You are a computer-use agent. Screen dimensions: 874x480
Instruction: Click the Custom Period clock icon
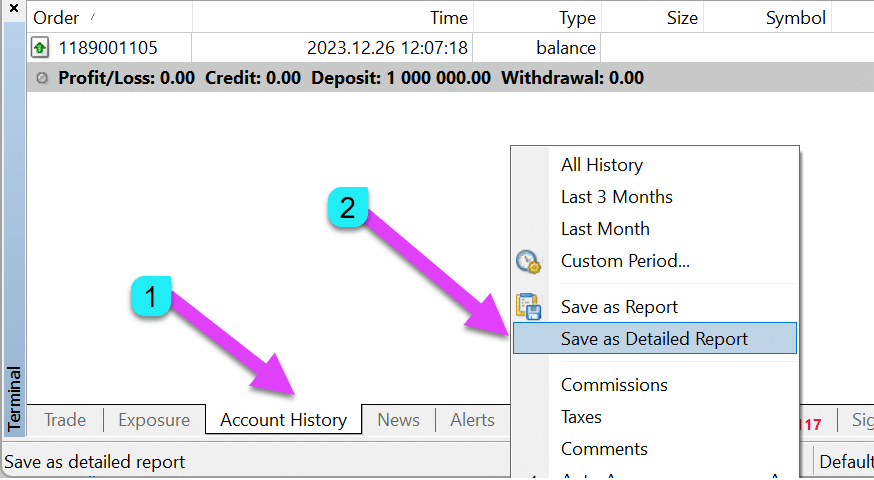coord(527,262)
